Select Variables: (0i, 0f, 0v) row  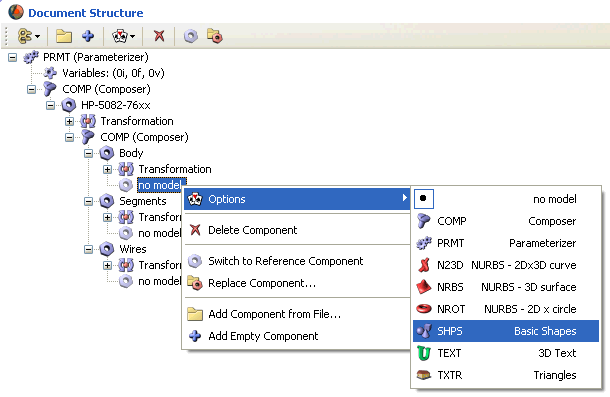click(113, 73)
